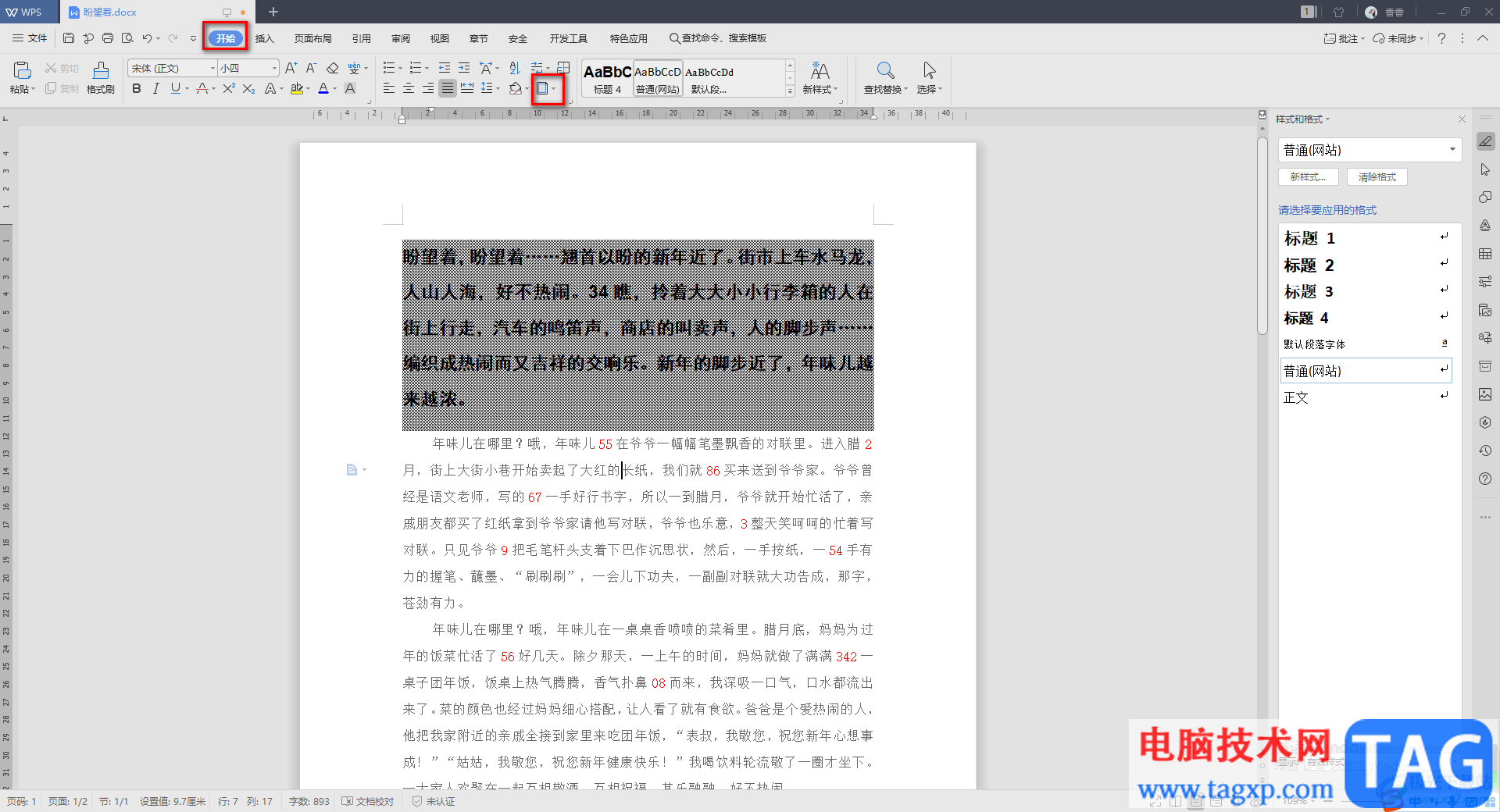Toggle character shading A button

click(350, 89)
